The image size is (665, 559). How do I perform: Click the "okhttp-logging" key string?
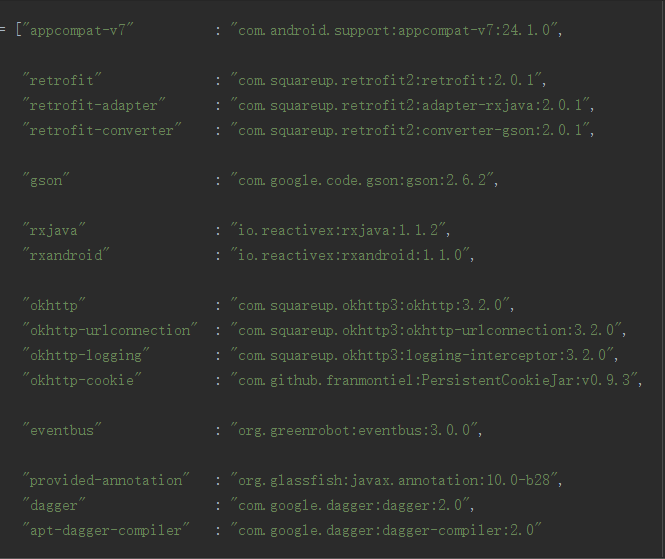pyautogui.click(x=87, y=355)
